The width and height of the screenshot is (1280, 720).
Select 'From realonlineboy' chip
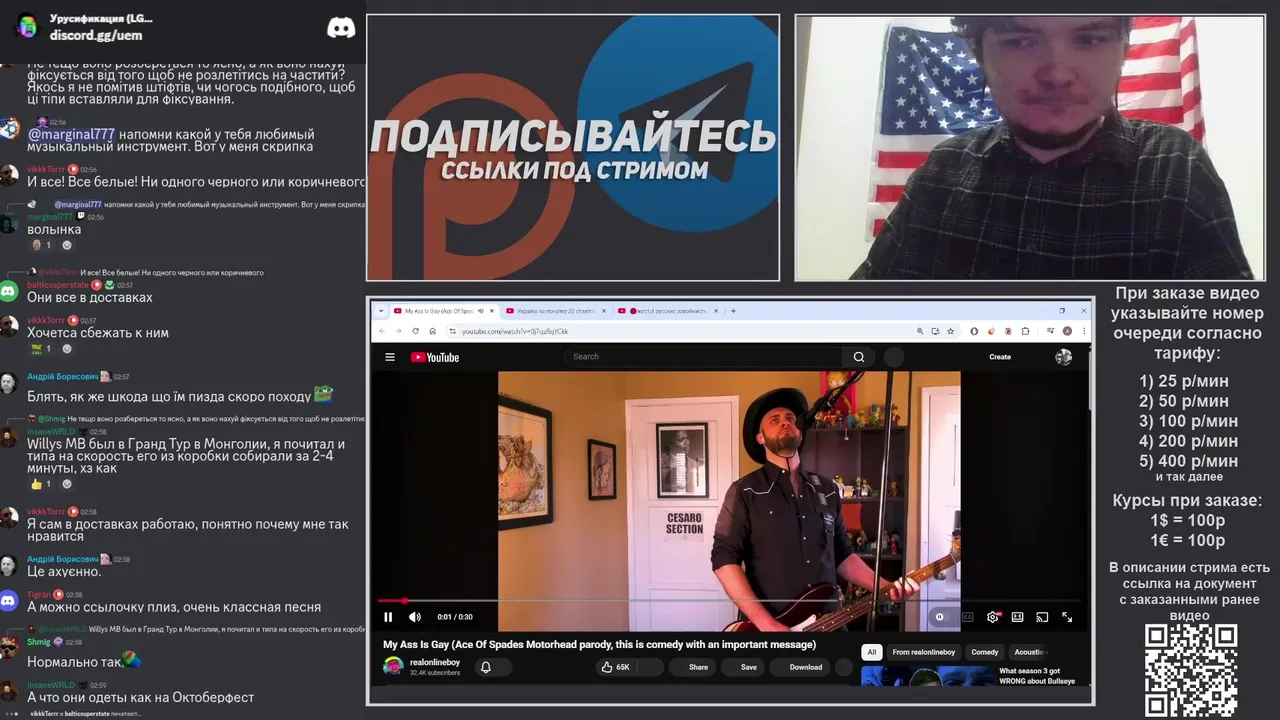coord(924,652)
